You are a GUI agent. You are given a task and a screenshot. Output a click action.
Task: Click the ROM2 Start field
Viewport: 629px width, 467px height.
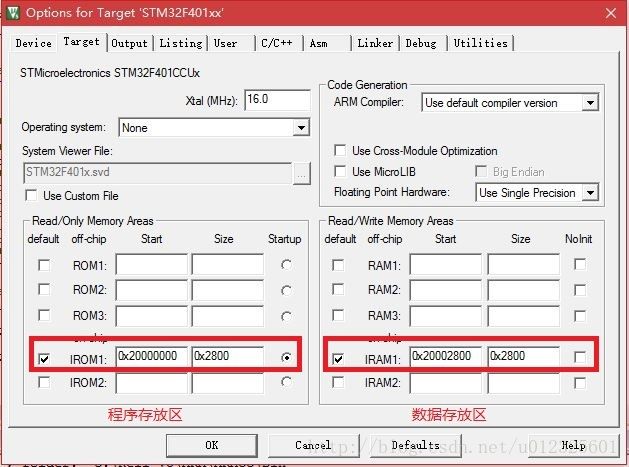(152, 290)
